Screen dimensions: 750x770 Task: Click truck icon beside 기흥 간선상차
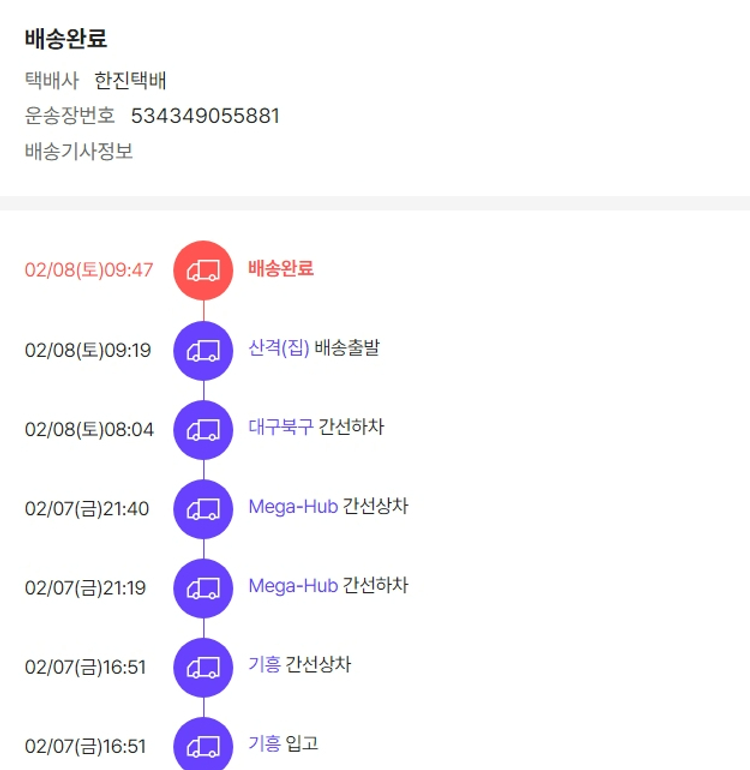(x=203, y=666)
